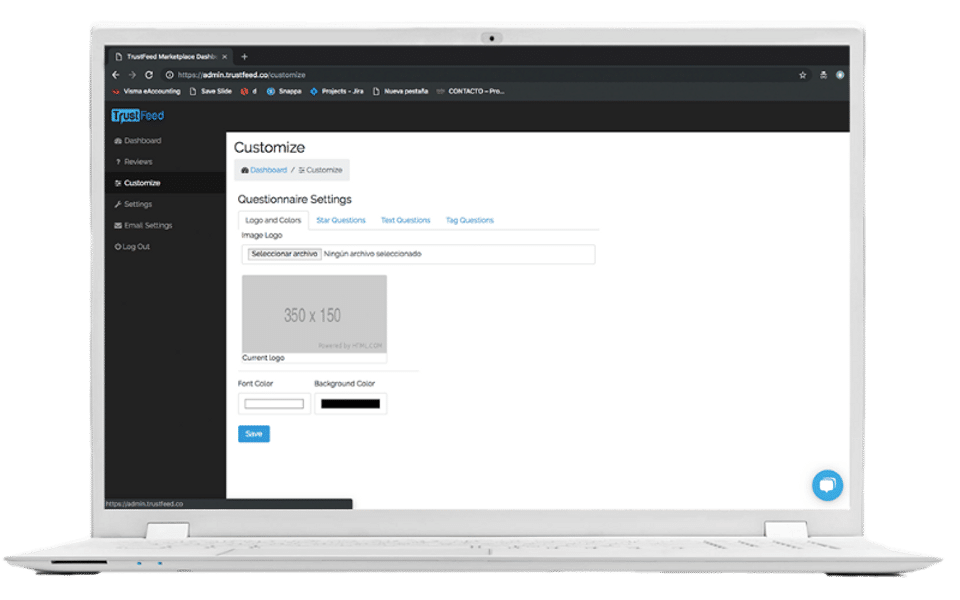Select Customize in the sidebar

(x=138, y=182)
